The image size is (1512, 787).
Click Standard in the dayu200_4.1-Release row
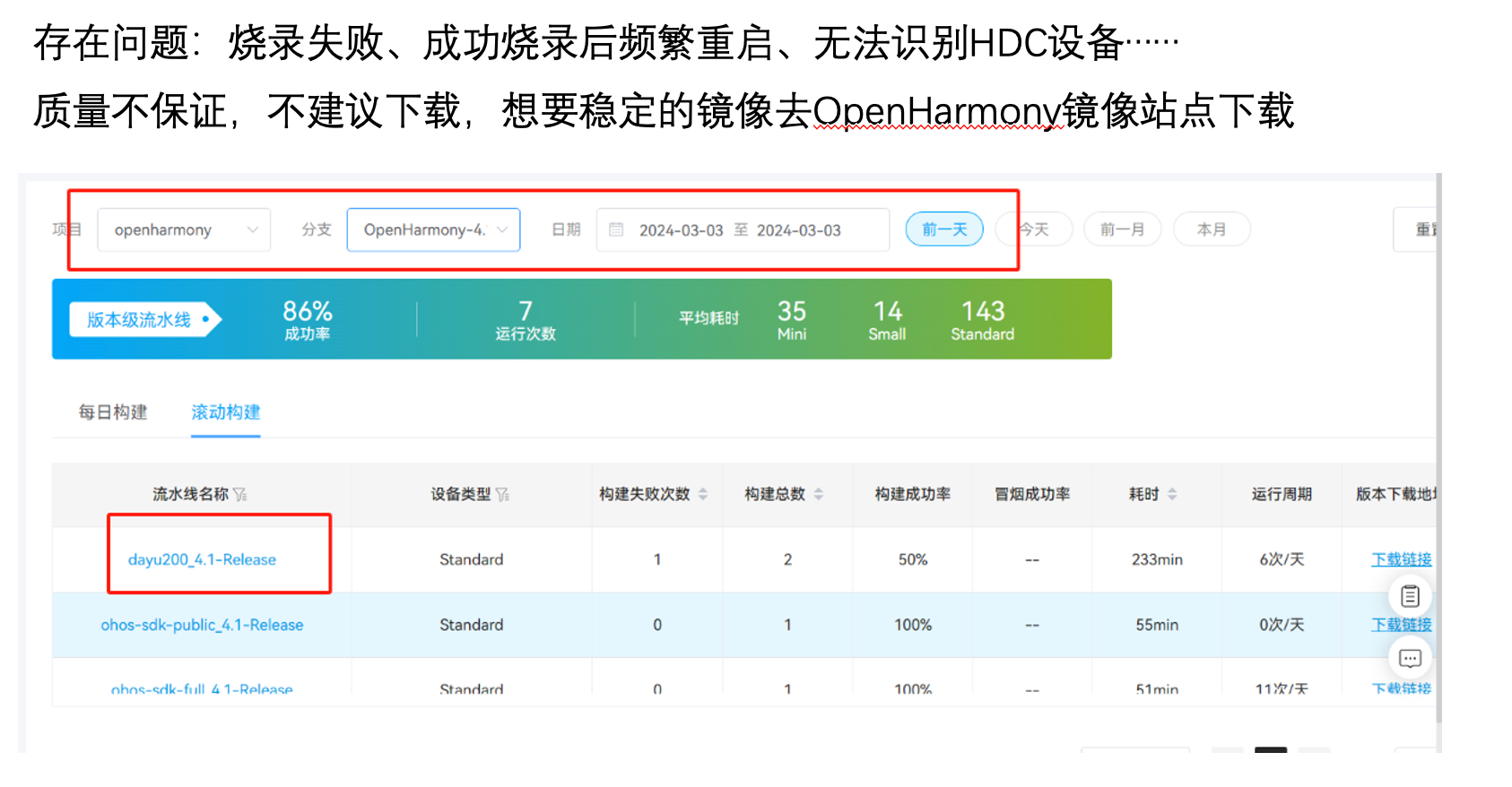[x=472, y=559]
